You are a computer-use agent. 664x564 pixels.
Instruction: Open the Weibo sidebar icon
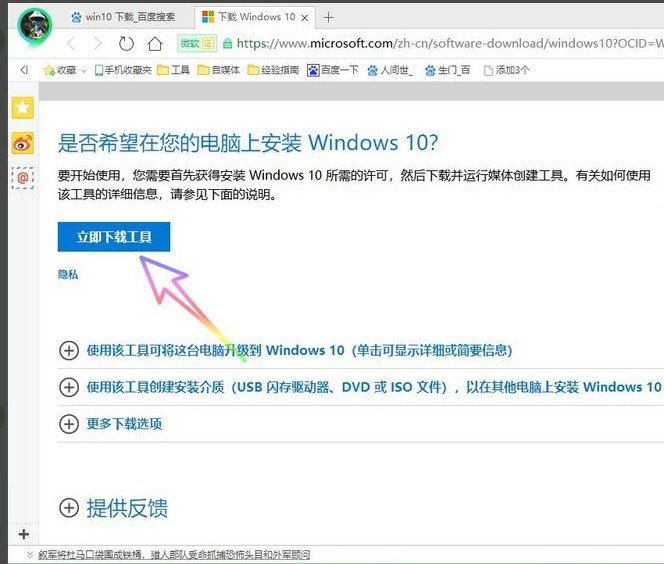click(22, 143)
